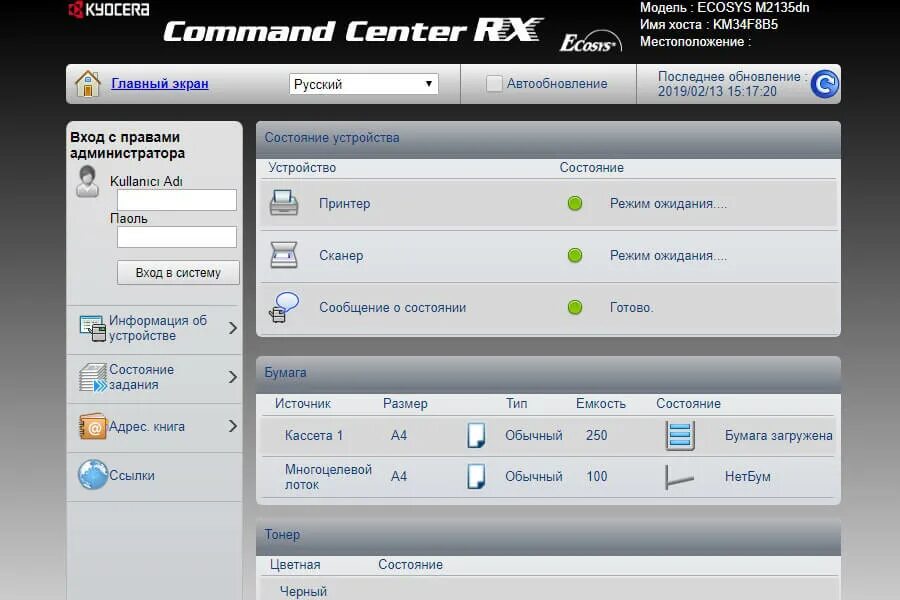Select Сообщение о состоянии text

393,308
